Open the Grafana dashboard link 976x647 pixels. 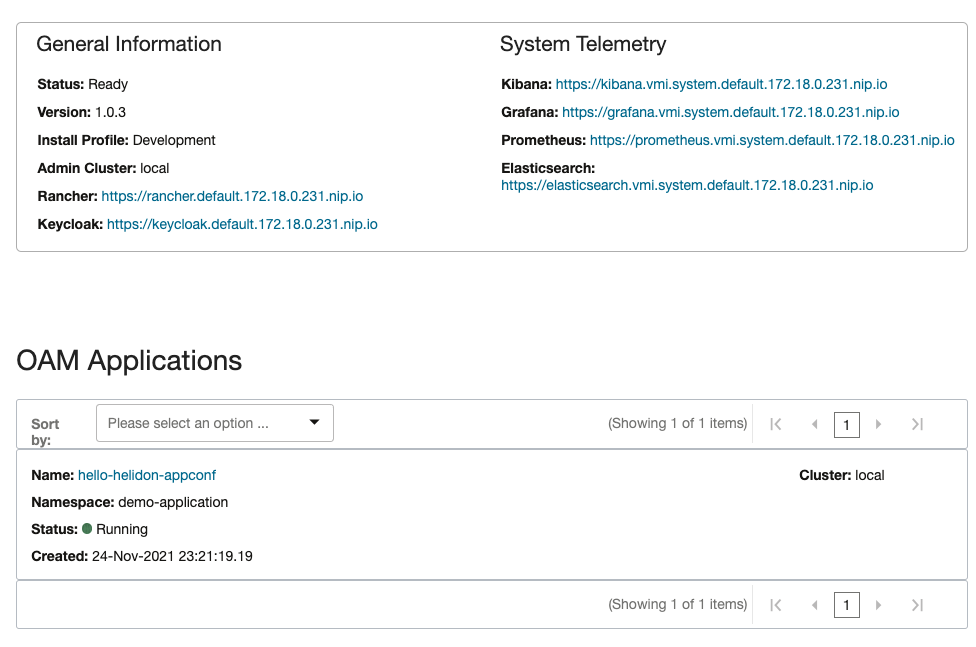[730, 113]
